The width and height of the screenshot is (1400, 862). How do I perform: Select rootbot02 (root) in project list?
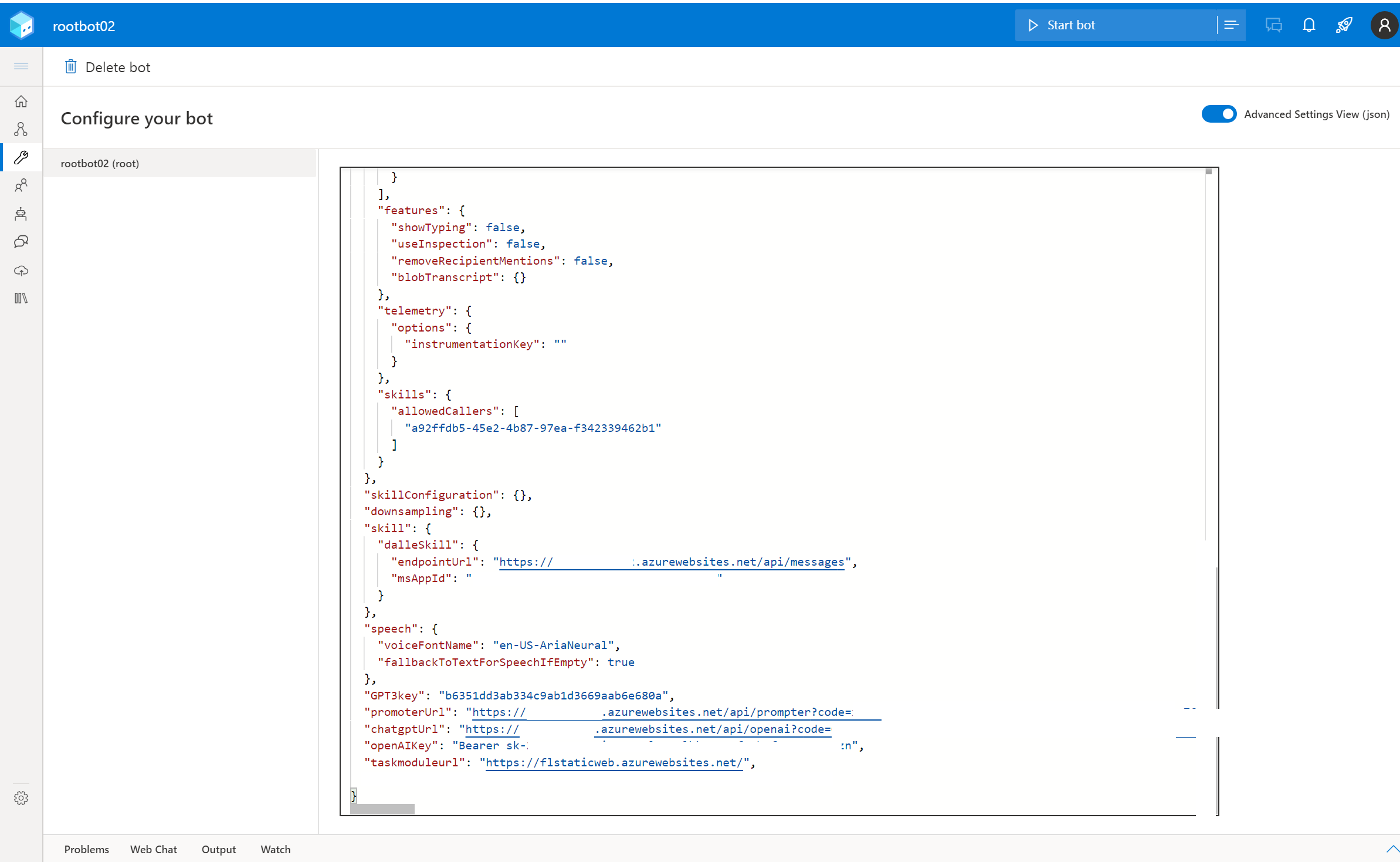pos(180,163)
